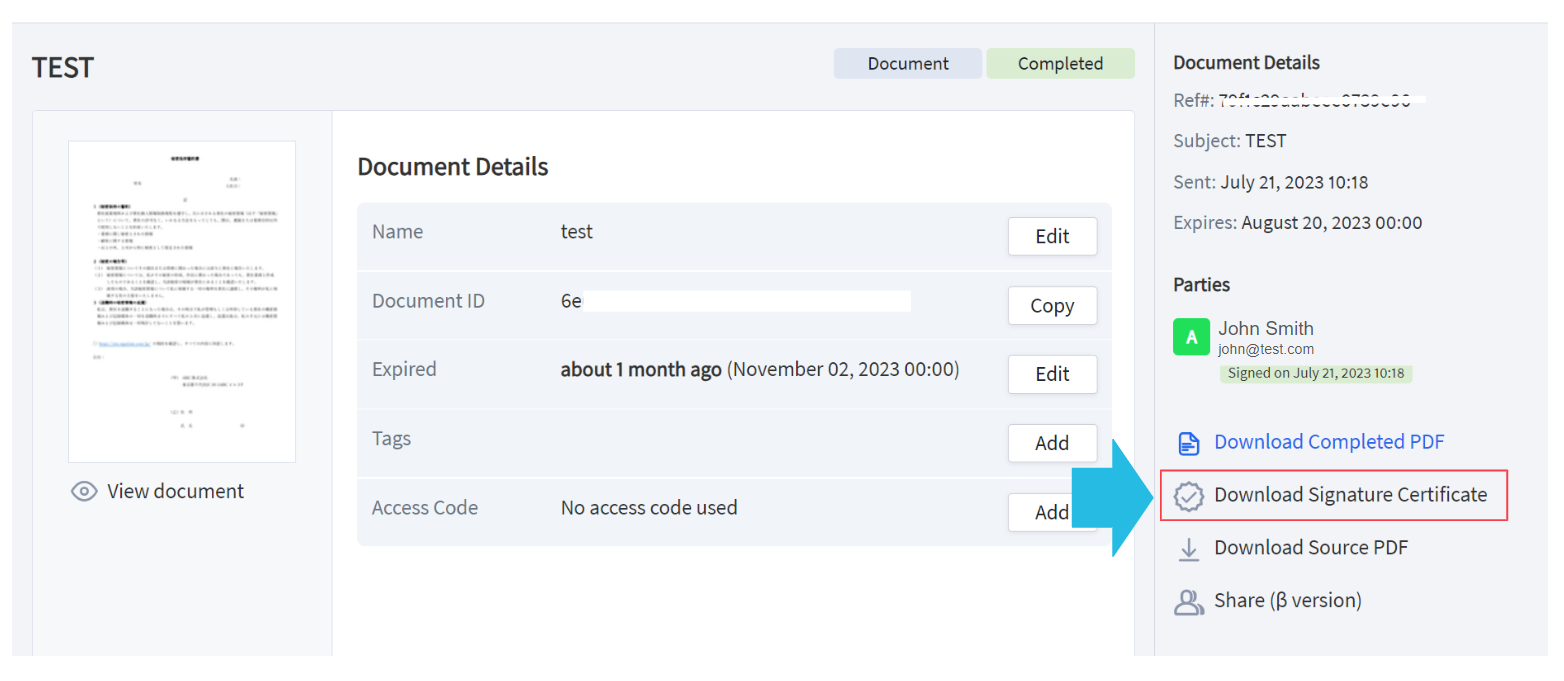Click the Download Completed PDF file icon
This screenshot has height=681, width=1564.
click(1189, 441)
